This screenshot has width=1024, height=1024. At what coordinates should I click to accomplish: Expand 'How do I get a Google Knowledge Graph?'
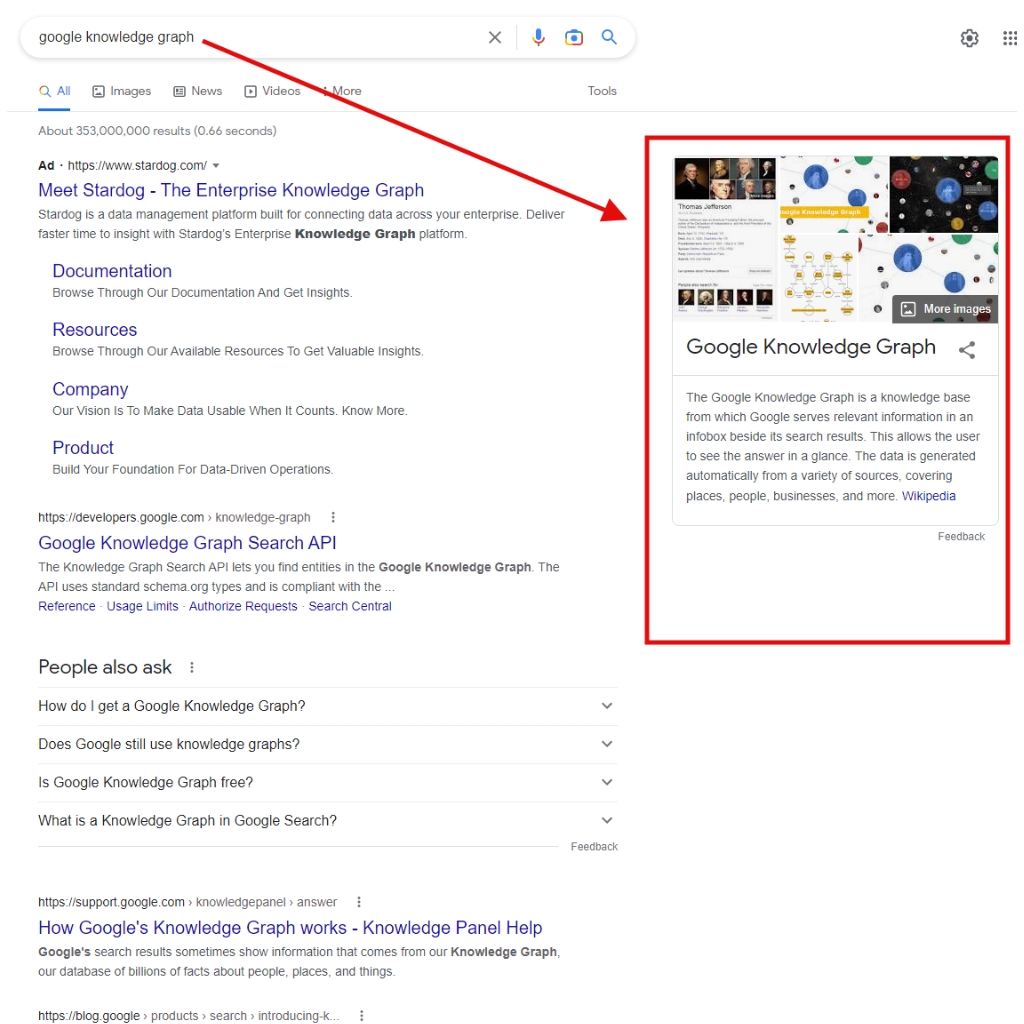point(327,706)
